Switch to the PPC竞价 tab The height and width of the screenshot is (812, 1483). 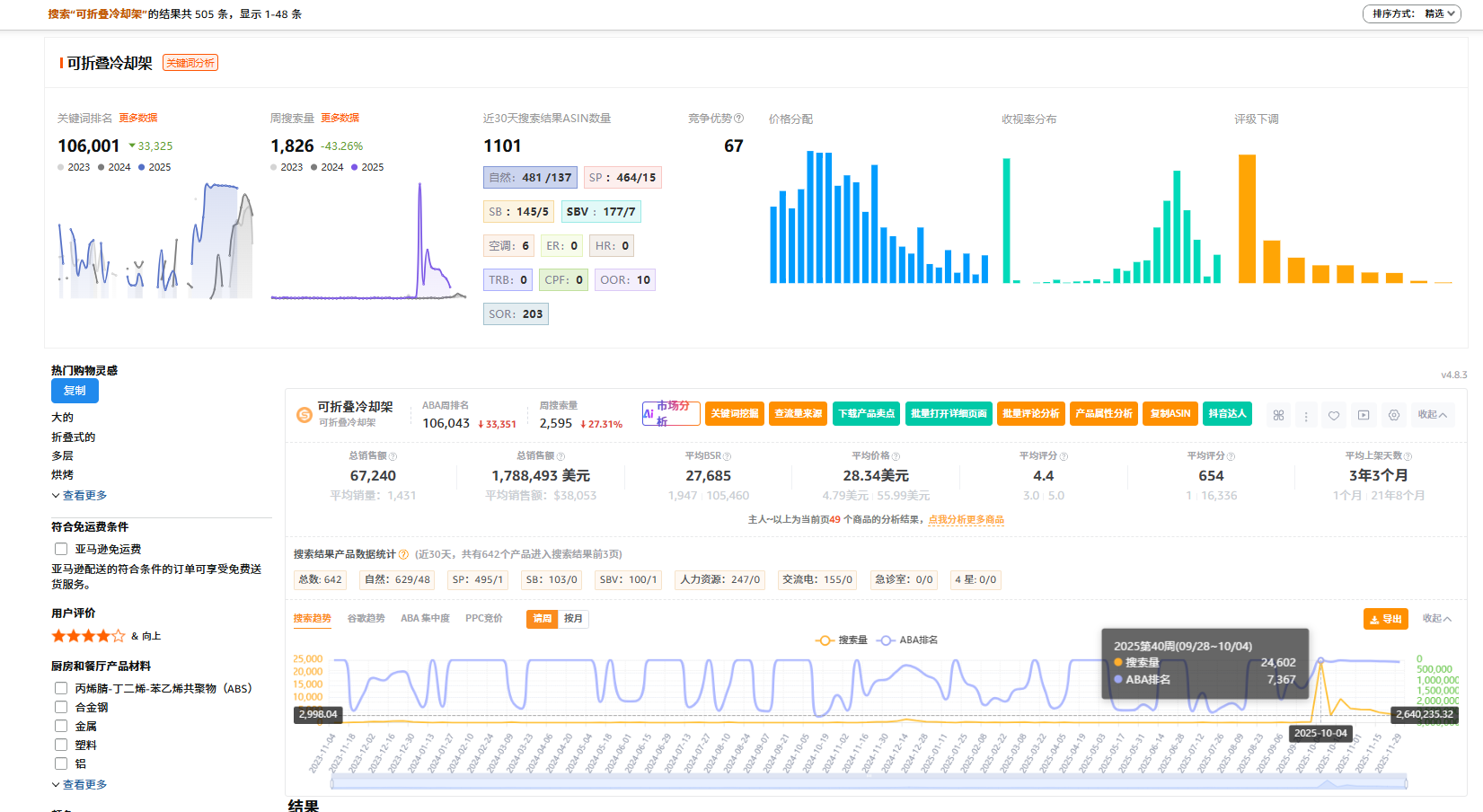(x=483, y=618)
